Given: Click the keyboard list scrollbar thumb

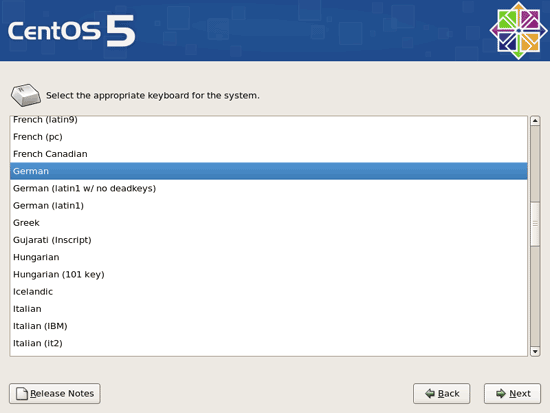Looking at the screenshot, I should tap(535, 224).
